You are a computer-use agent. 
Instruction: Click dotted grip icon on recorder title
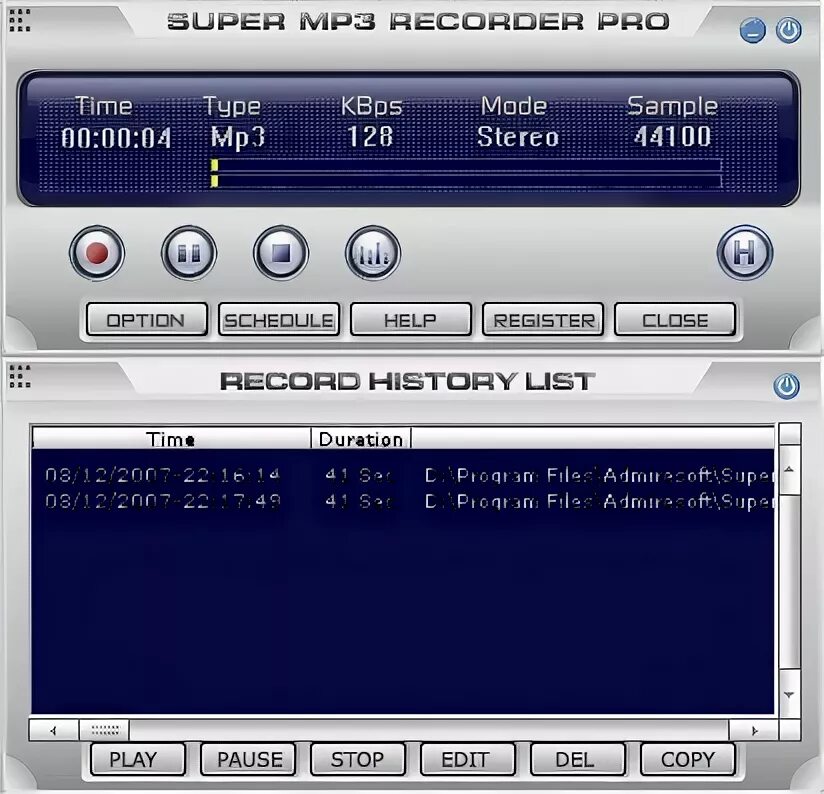point(20,20)
